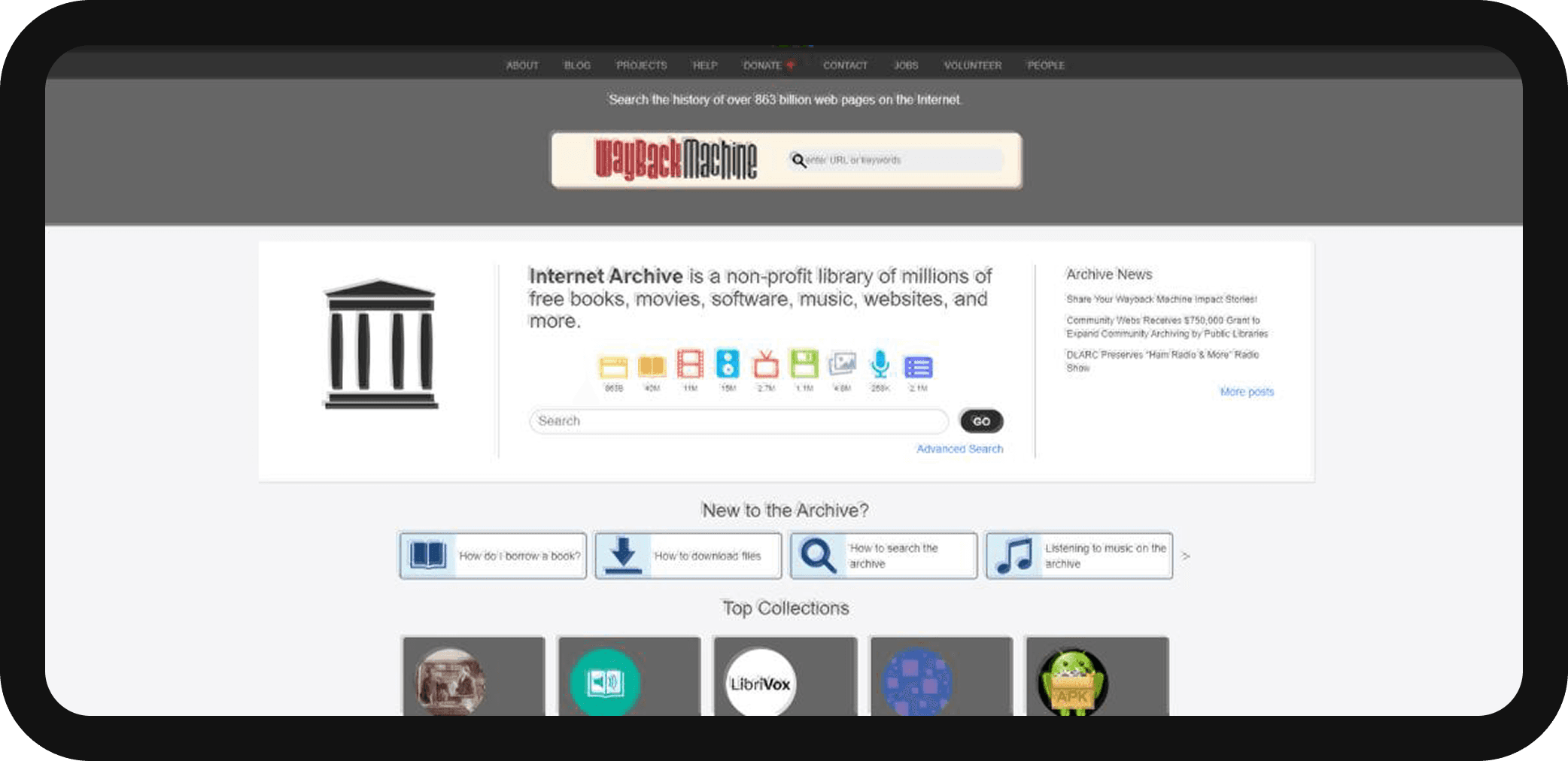Open the DLARC Ham Radio news post
1568x761 pixels.
click(1162, 361)
